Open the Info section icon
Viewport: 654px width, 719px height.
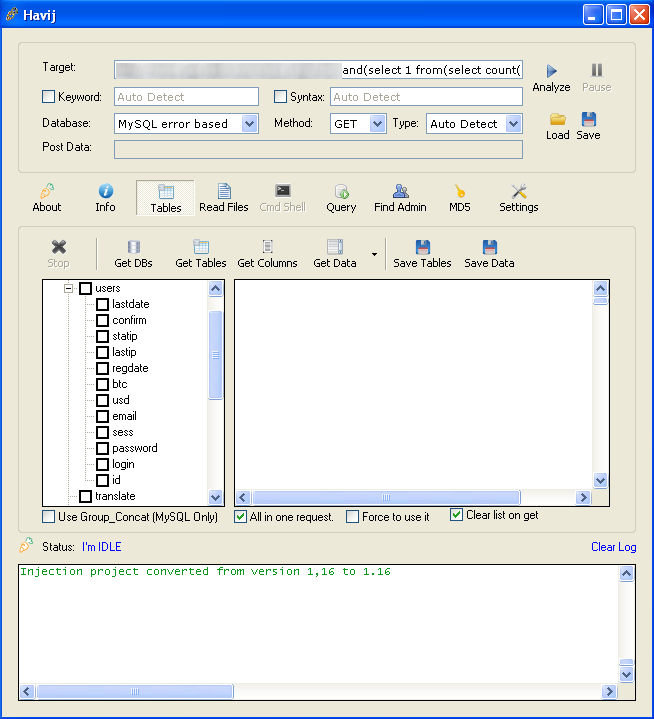click(x=105, y=191)
